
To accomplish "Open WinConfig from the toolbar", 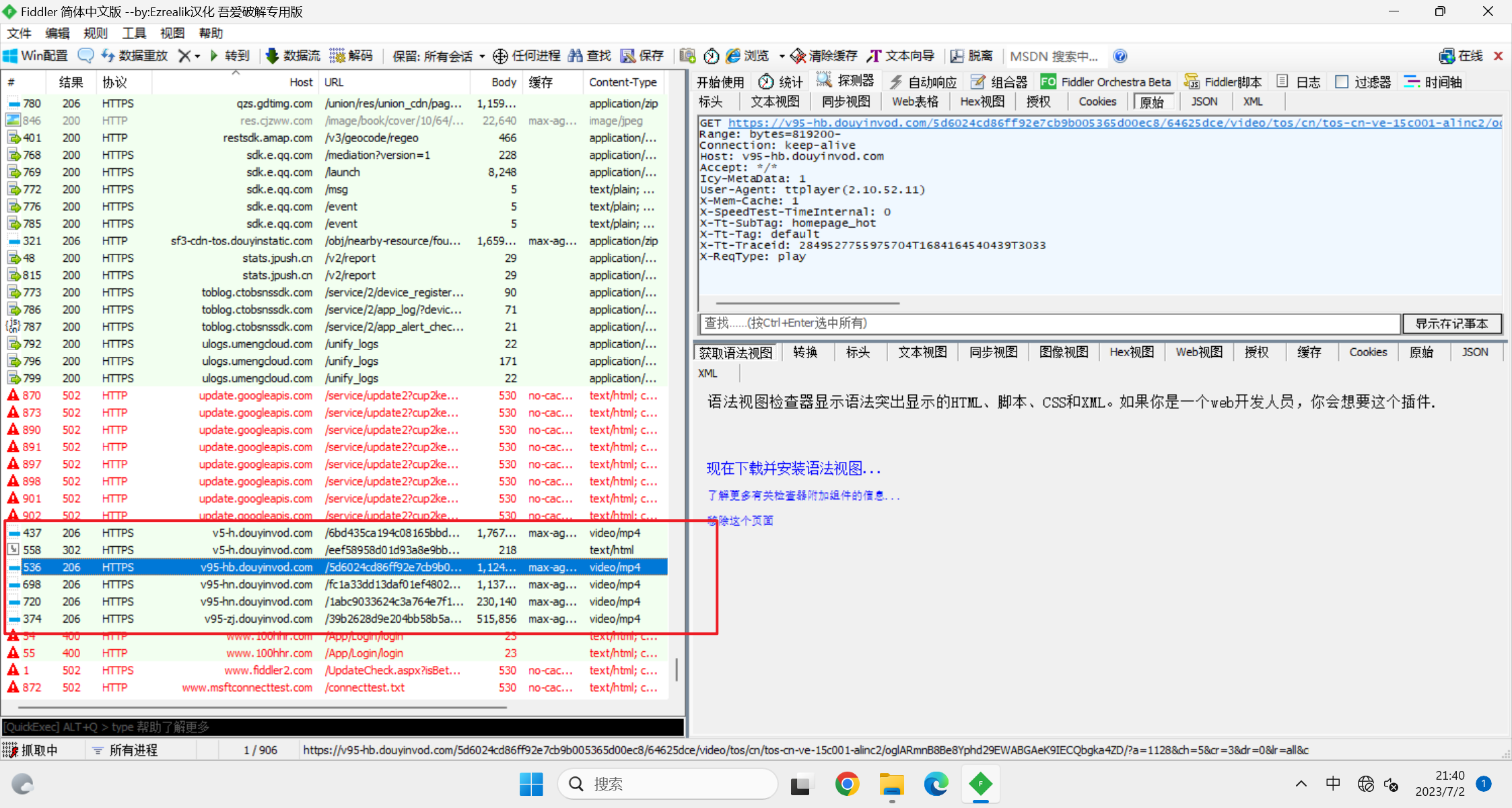I will coord(35,55).
